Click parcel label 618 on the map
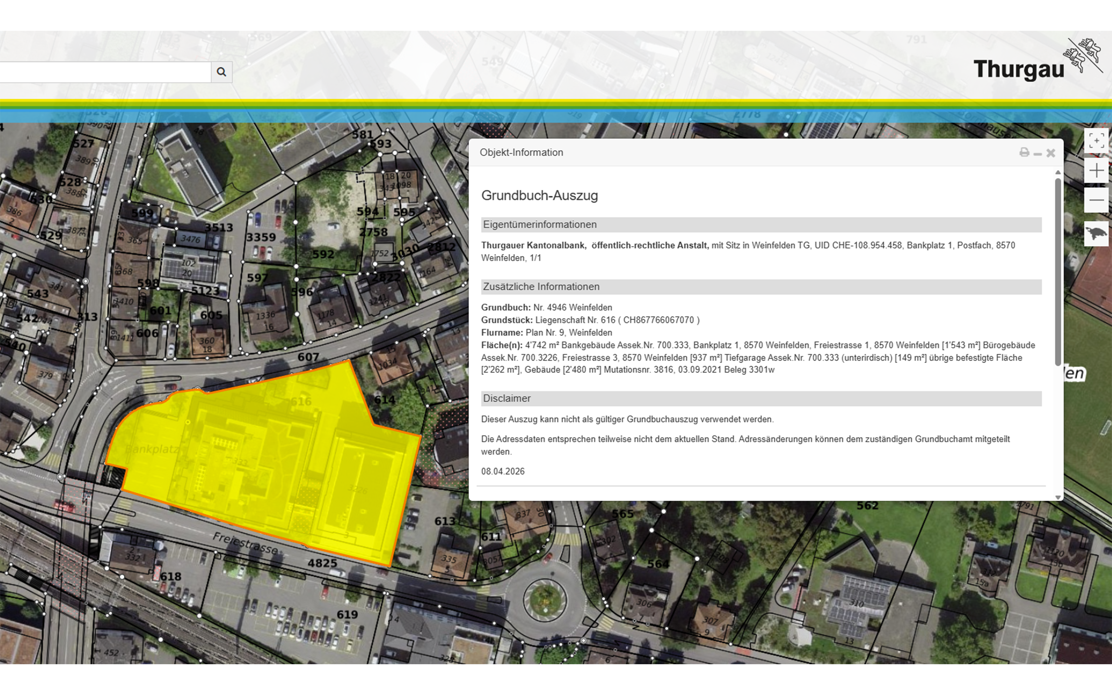Screen dimensions: 1112x695 [170, 577]
